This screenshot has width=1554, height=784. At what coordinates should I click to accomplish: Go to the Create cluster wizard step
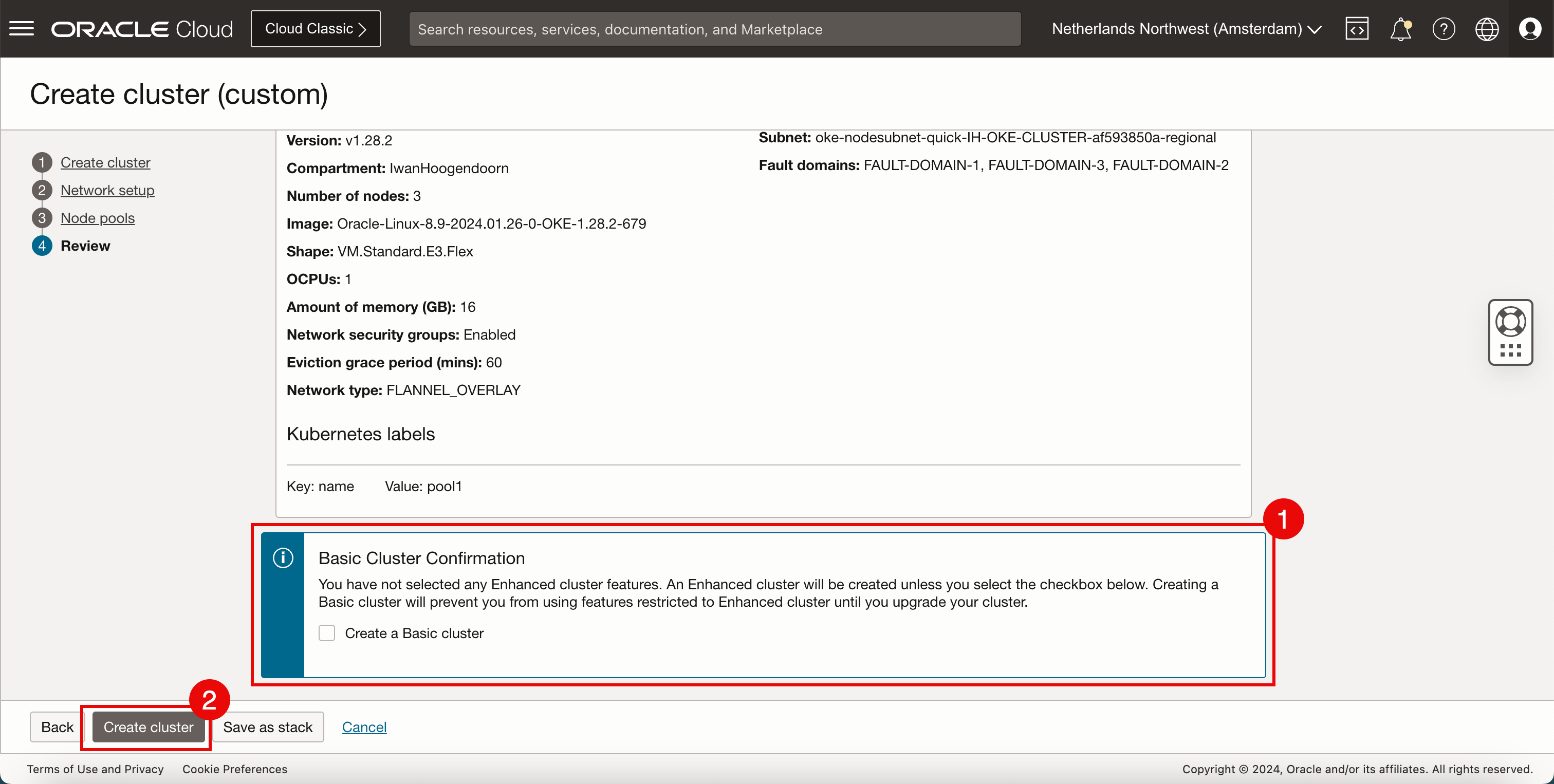click(x=105, y=162)
